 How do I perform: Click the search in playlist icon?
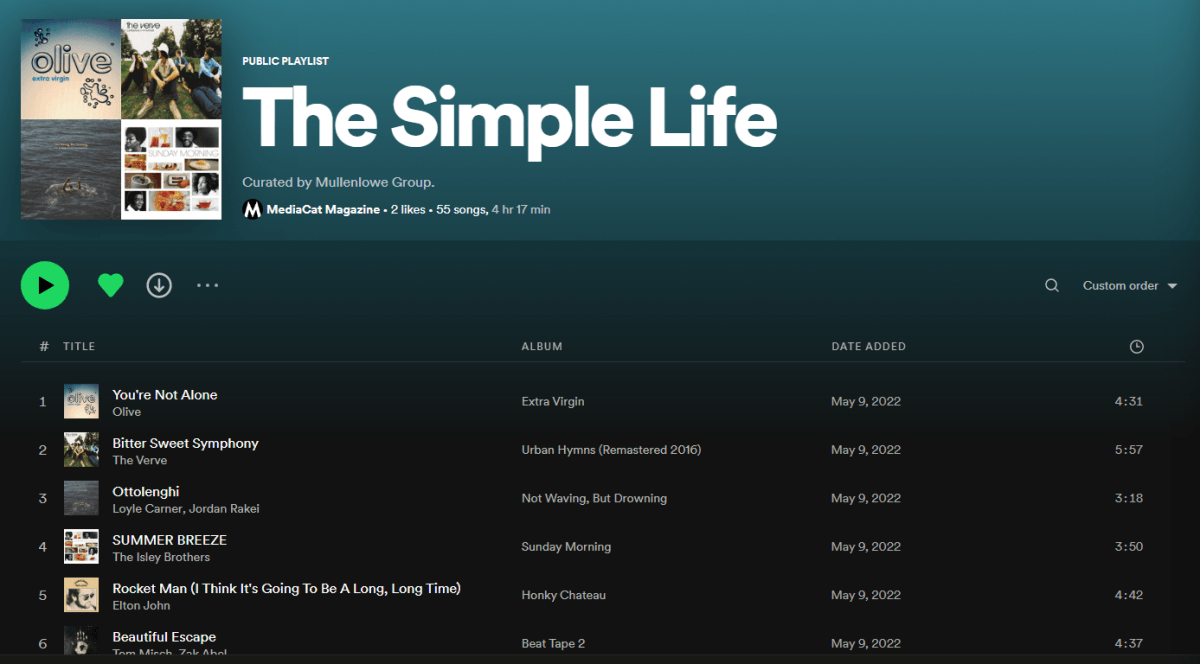(x=1052, y=285)
